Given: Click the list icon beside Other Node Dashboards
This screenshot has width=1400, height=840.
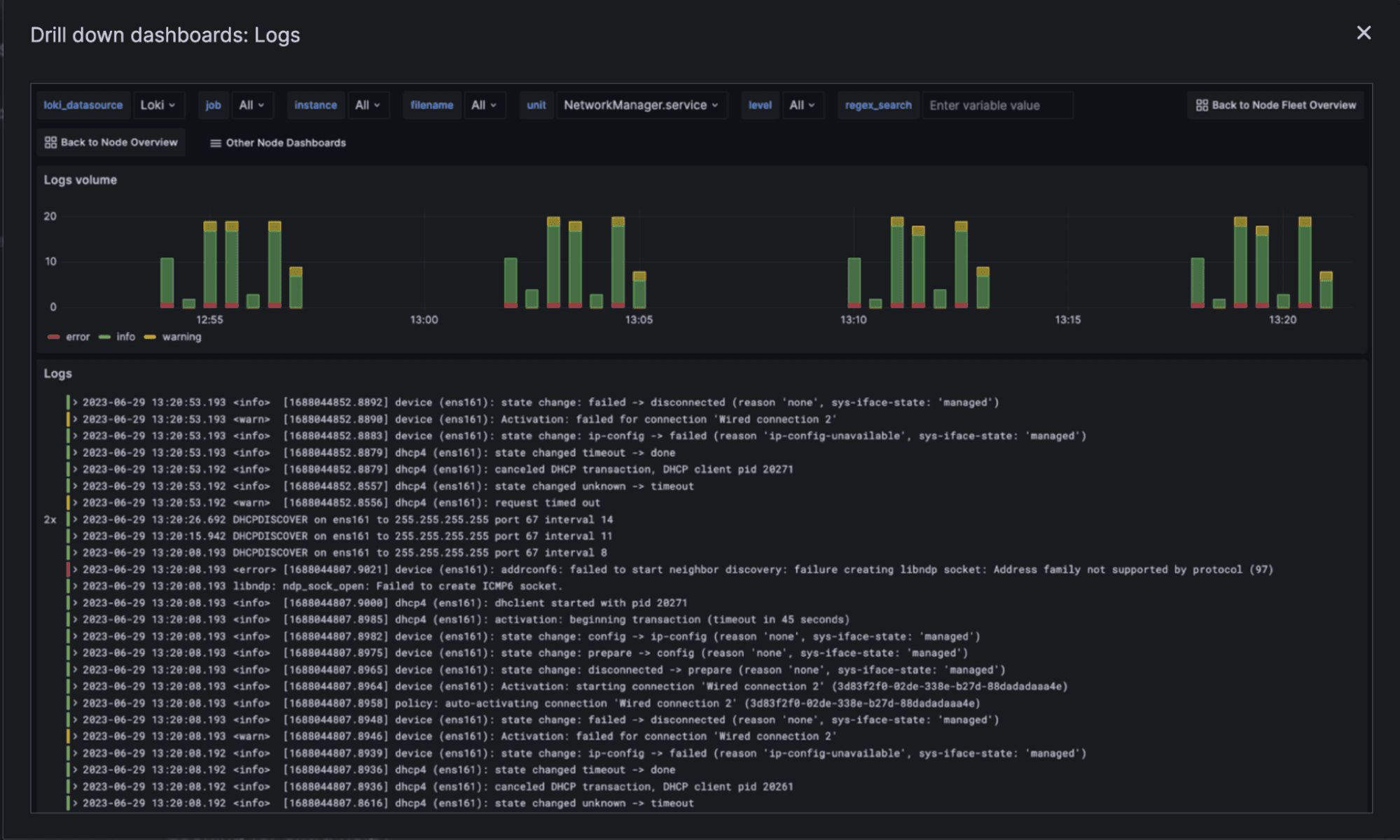Looking at the screenshot, I should [x=215, y=142].
